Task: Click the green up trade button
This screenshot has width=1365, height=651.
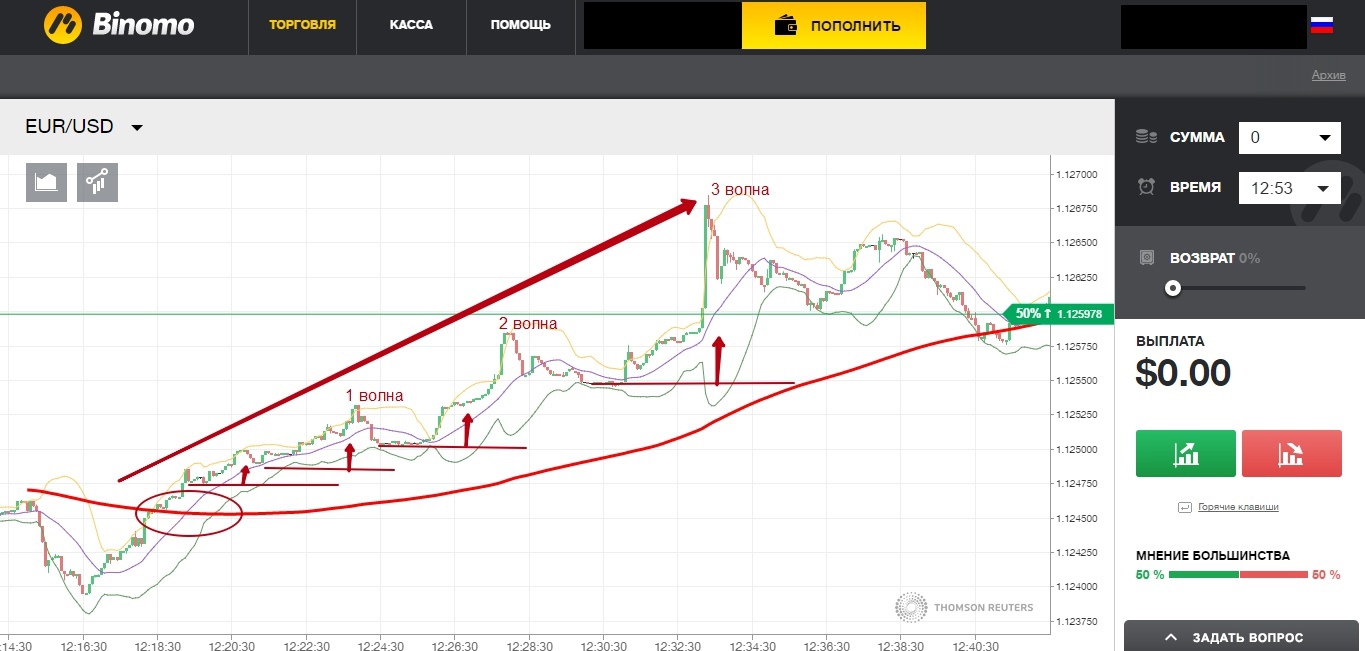Action: point(1186,454)
